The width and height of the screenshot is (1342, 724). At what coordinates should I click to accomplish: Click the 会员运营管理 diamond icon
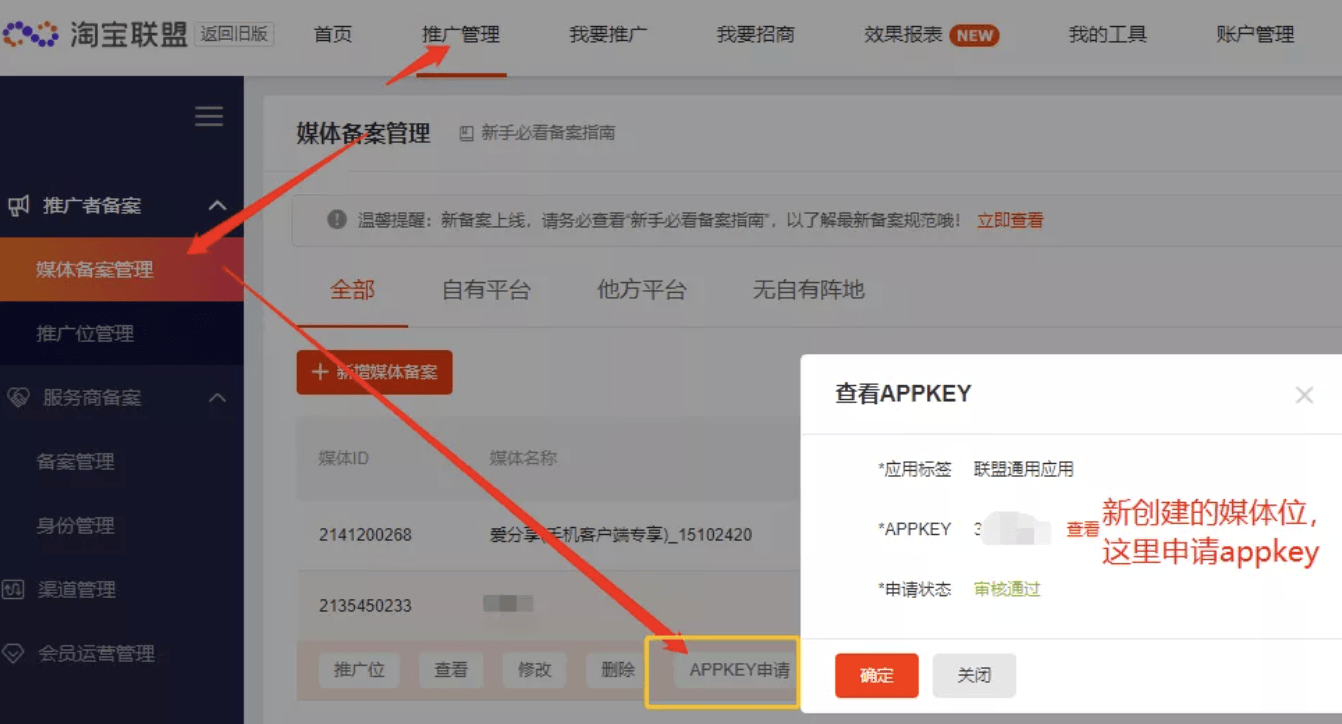tap(14, 653)
